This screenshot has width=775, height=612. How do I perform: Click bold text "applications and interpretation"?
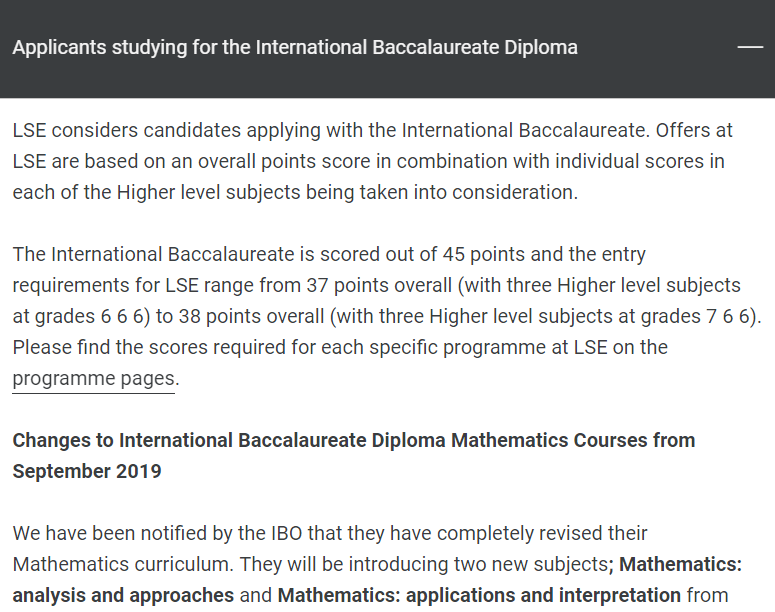479,596
